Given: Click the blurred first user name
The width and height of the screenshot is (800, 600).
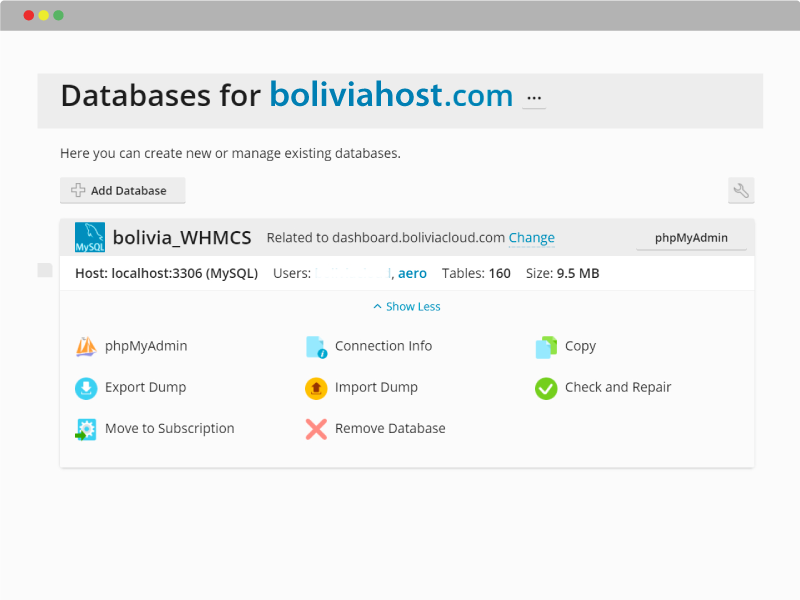Looking at the screenshot, I should click(x=353, y=273).
